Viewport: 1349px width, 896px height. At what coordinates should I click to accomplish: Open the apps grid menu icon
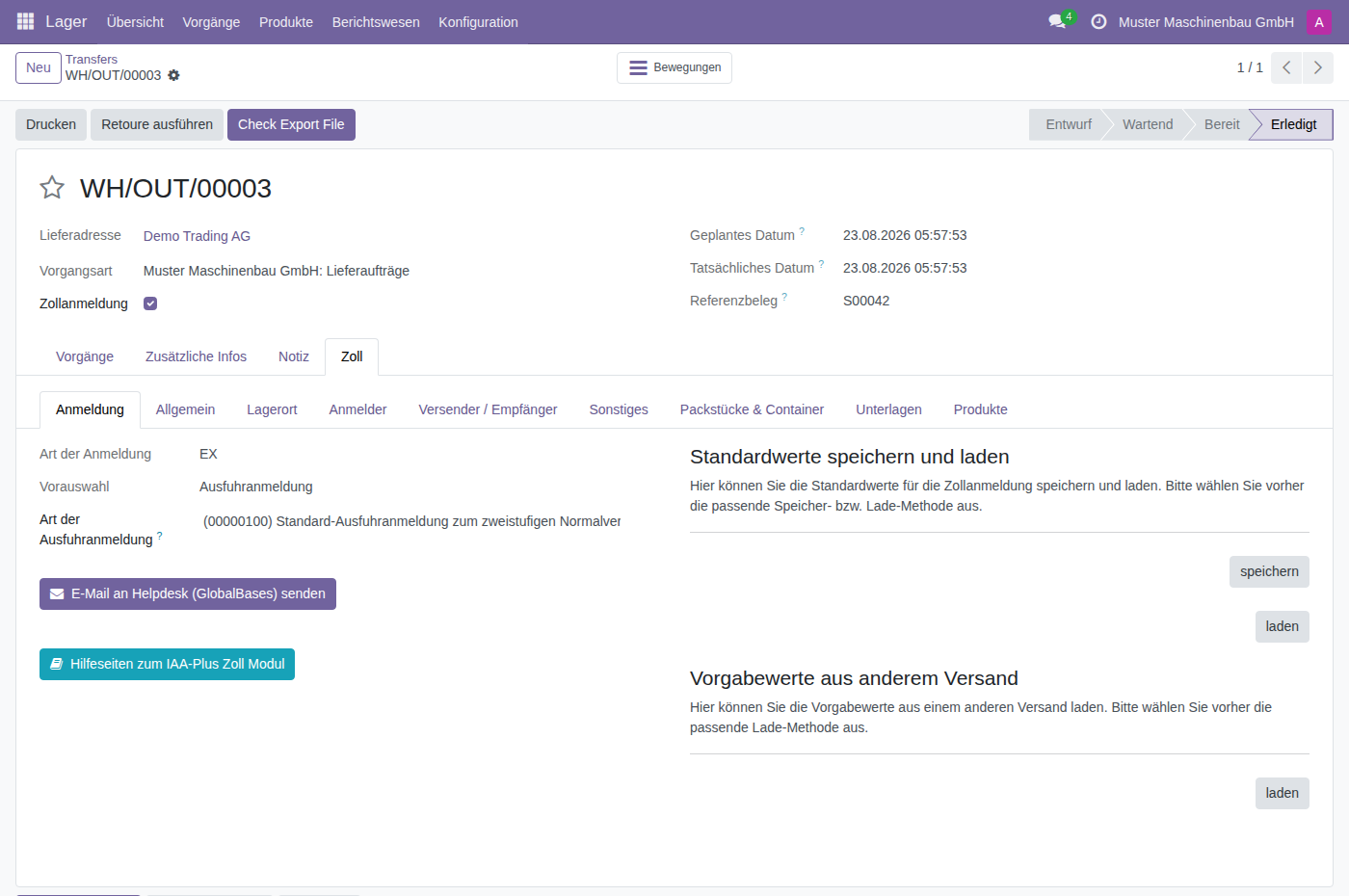(25, 21)
